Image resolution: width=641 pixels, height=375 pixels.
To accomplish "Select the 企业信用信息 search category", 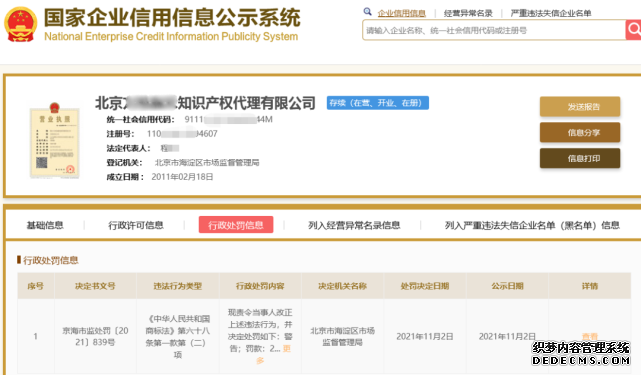I will pyautogui.click(x=401, y=13).
